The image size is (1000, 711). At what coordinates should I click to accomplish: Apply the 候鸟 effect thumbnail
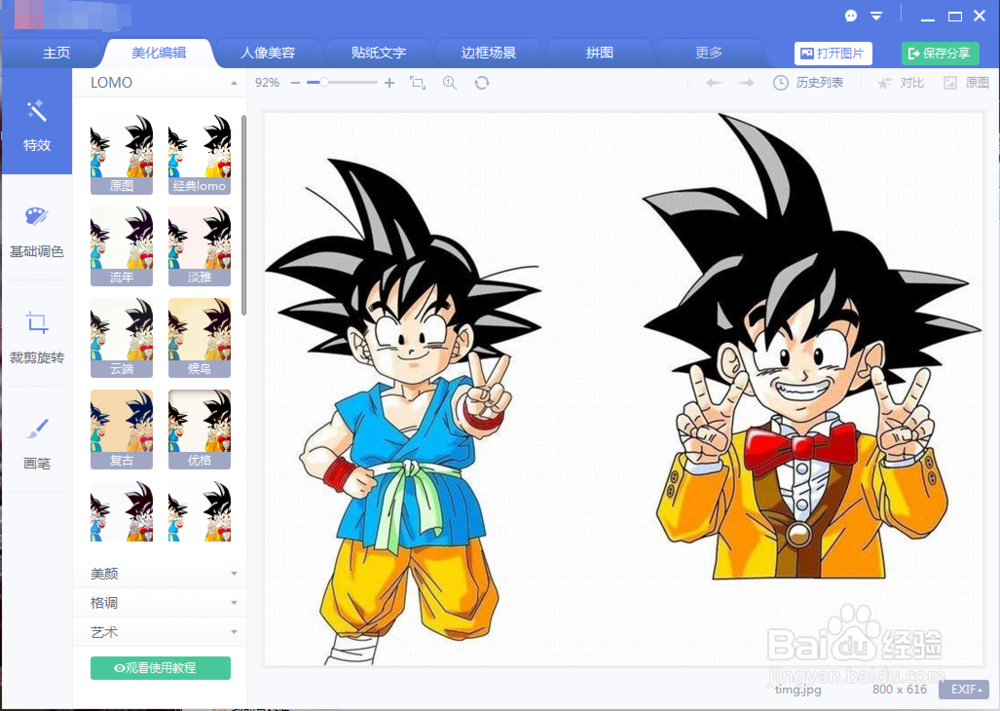(x=199, y=338)
